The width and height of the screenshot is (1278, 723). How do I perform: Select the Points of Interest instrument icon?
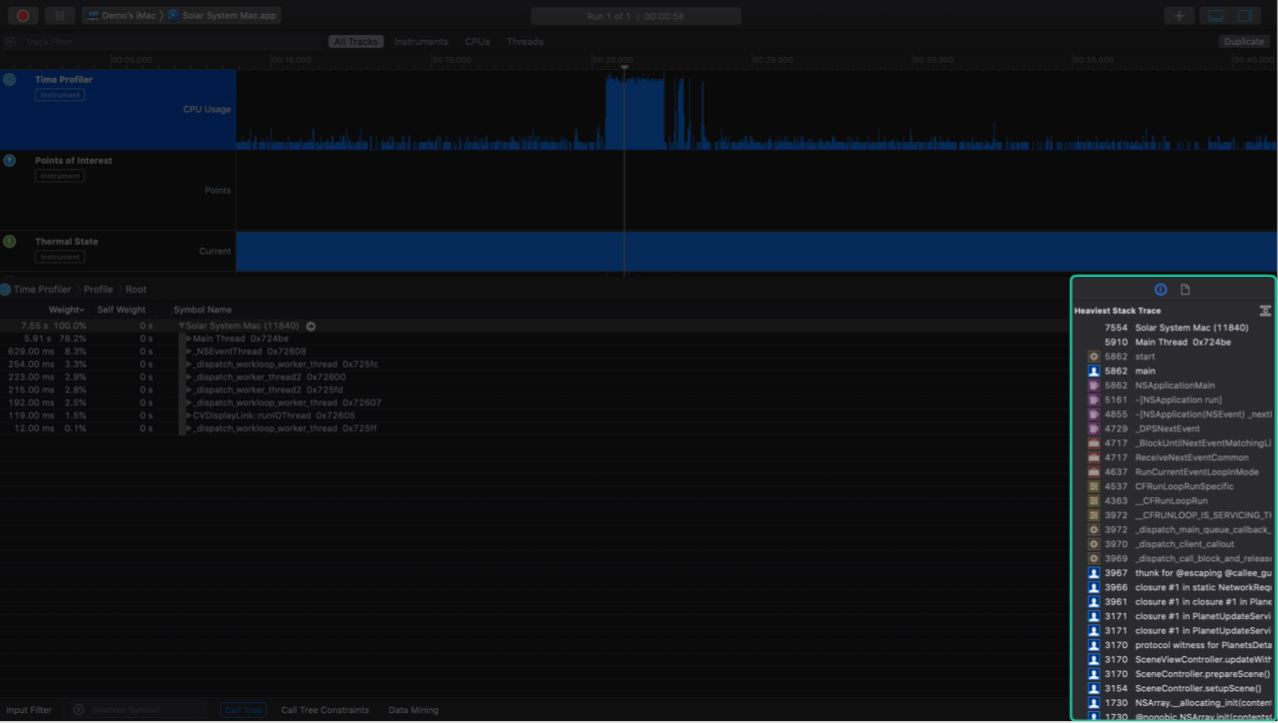(10, 160)
